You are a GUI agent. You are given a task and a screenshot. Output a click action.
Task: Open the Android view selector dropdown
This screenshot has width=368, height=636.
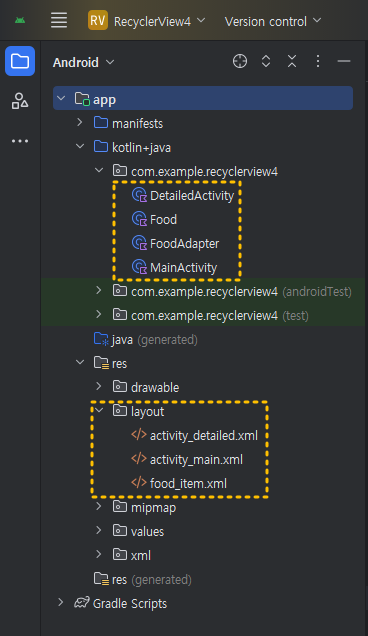point(84,62)
